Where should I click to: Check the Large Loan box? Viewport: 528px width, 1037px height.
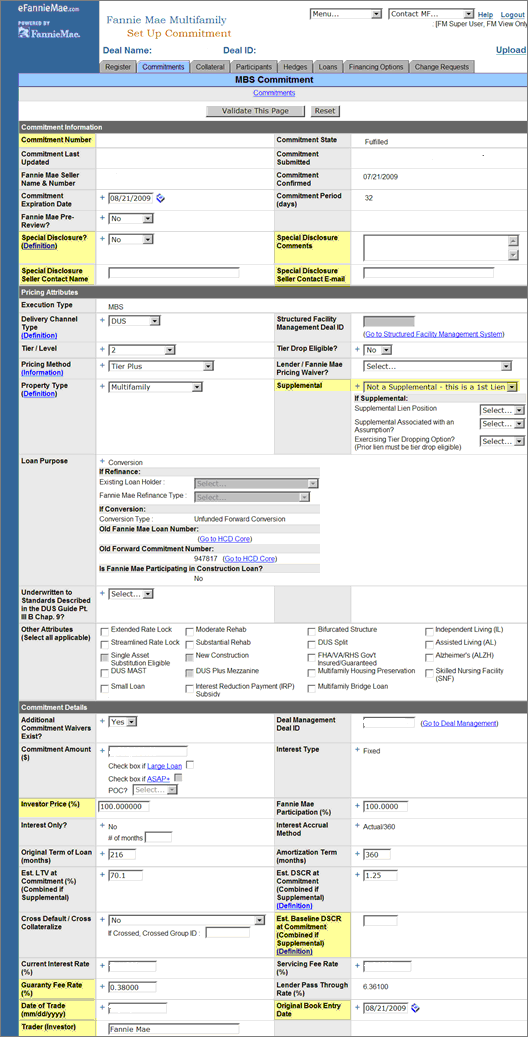click(191, 766)
